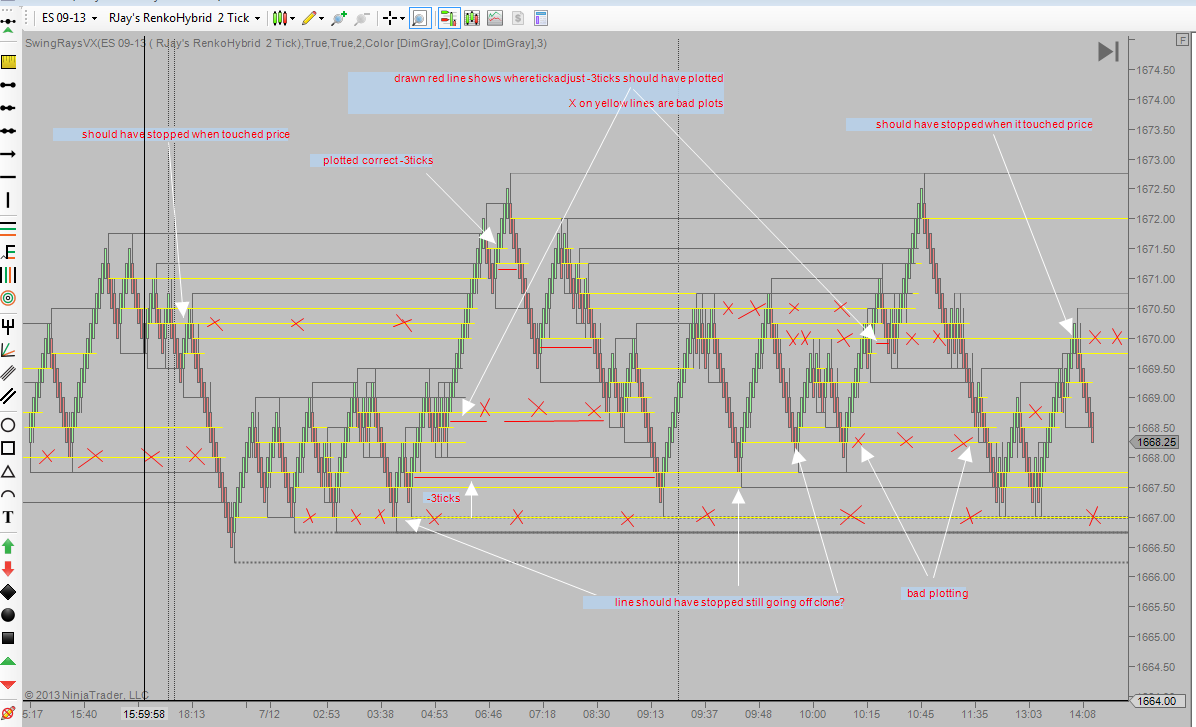Select the Fibonacci Circle tool
The image size is (1196, 727).
click(8, 298)
